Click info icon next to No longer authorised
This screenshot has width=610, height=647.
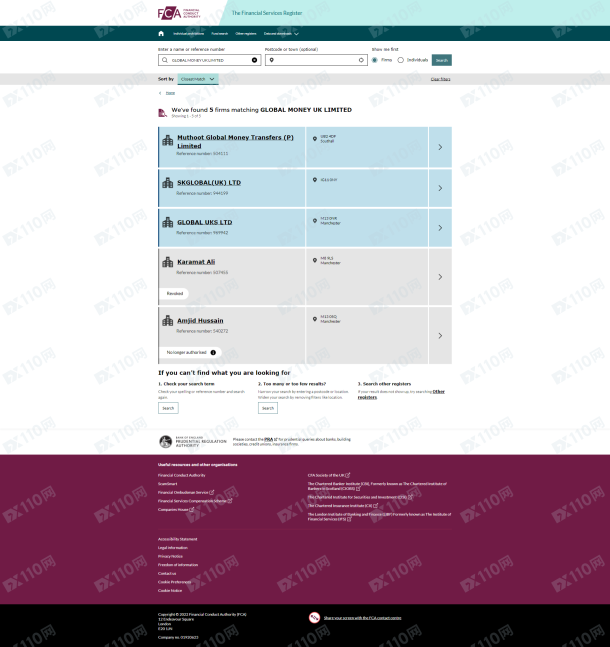point(213,352)
